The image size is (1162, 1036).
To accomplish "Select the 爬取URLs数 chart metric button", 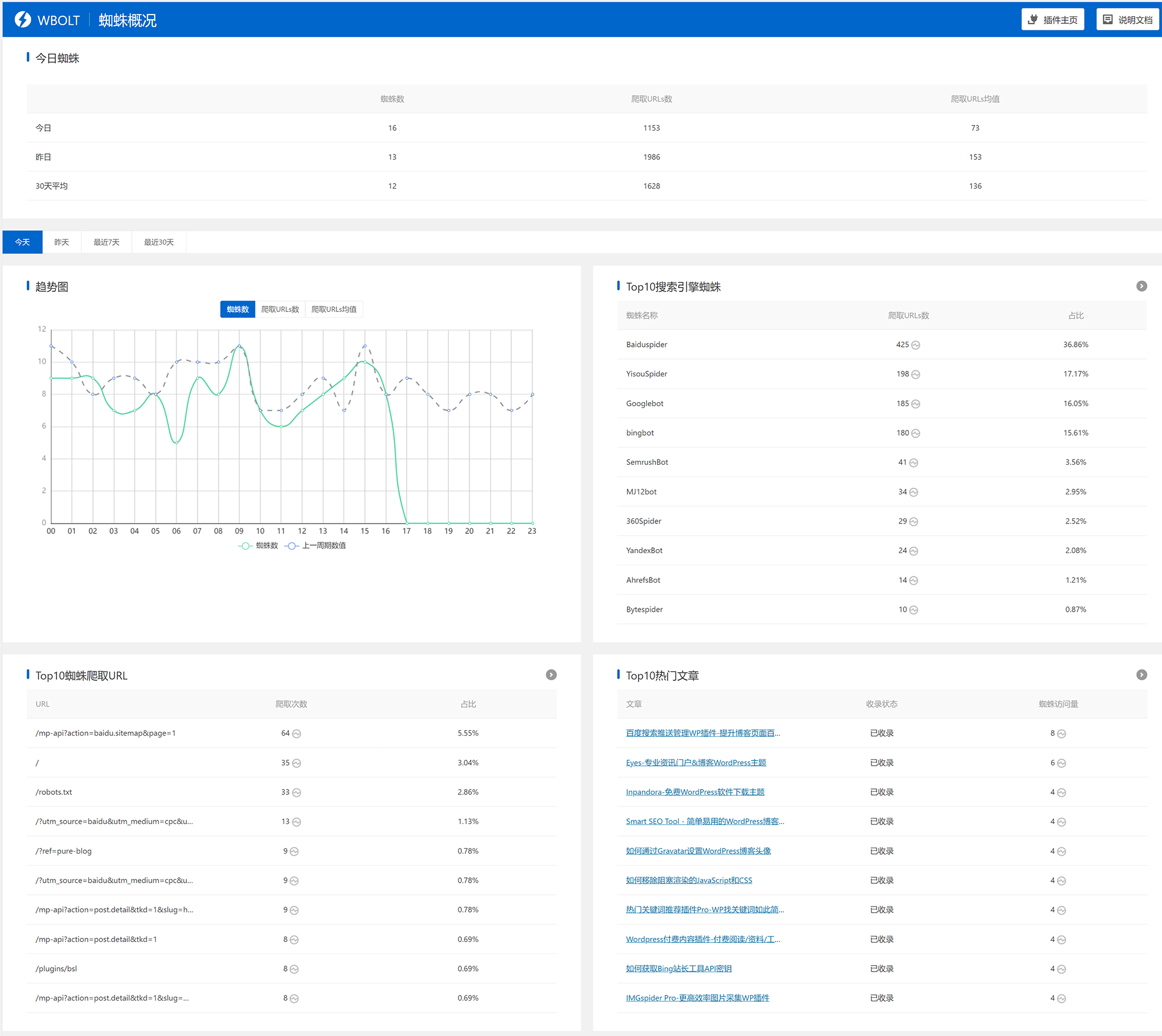I will coord(280,309).
